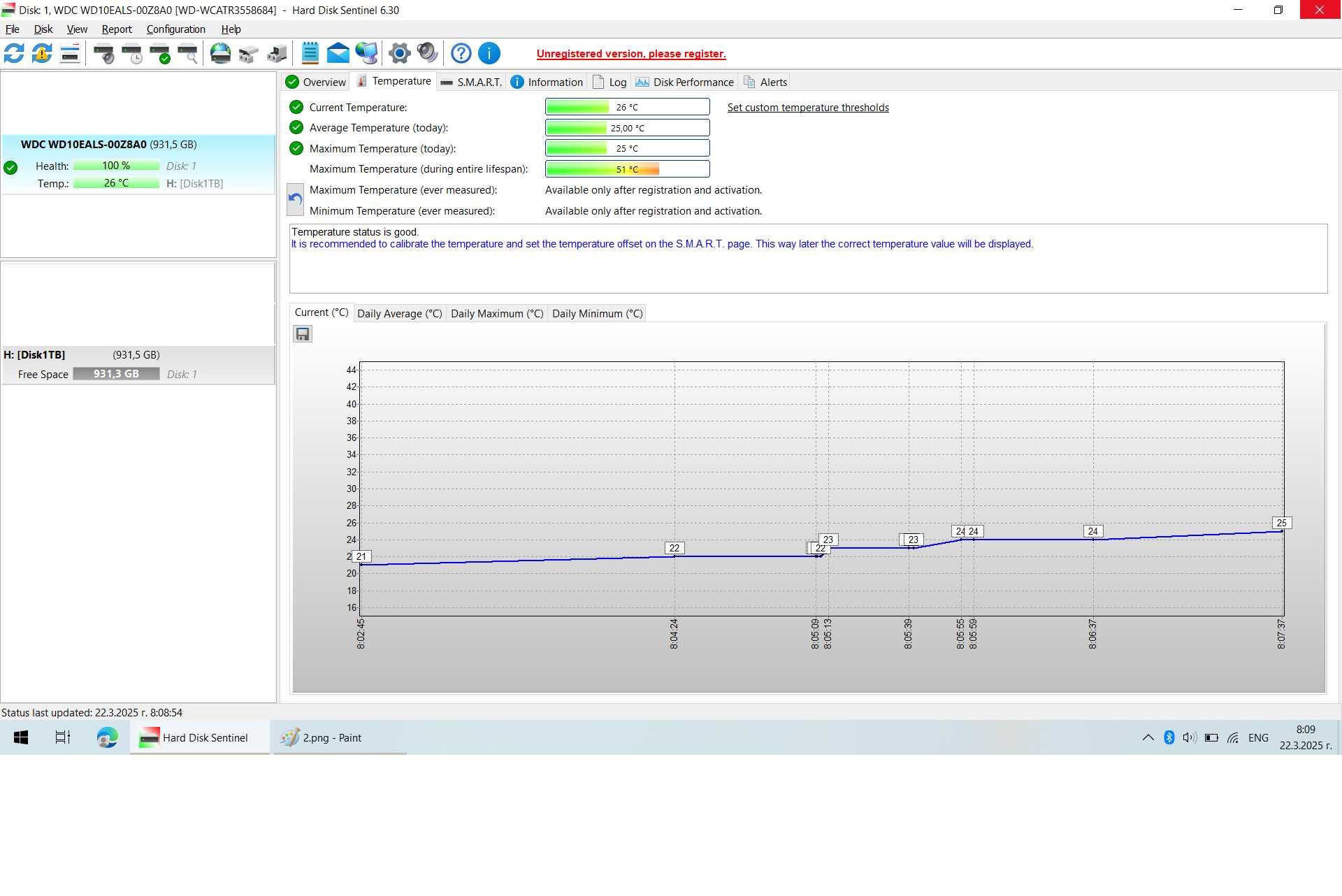Open the Information tab
This screenshot has width=1342, height=896.
[547, 82]
